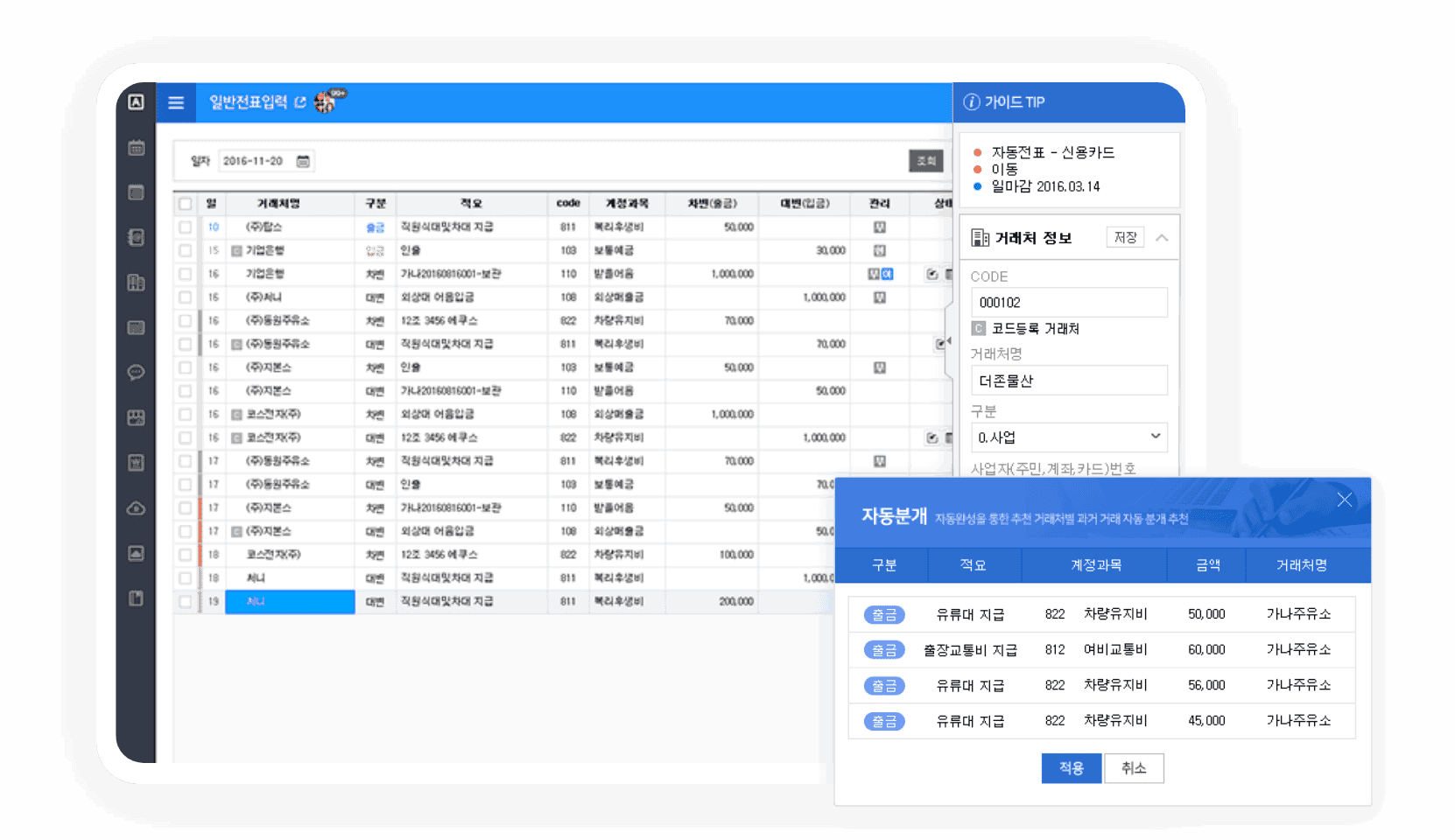Toggle the select-all checkbox in table header
1455x840 pixels.
tap(186, 204)
